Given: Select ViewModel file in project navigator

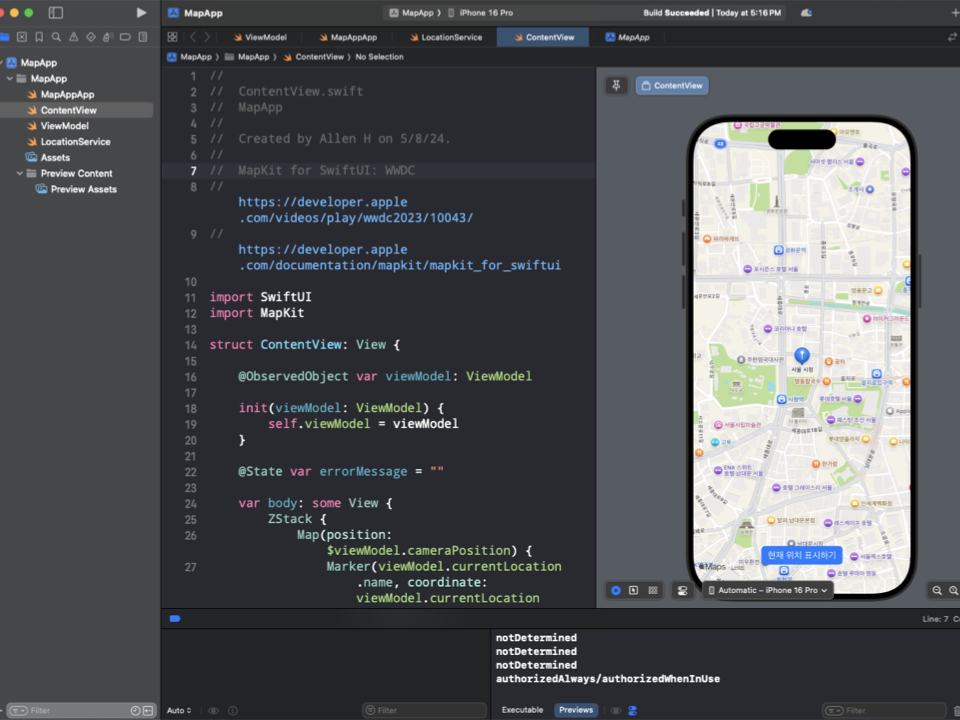Looking at the screenshot, I should 64,126.
